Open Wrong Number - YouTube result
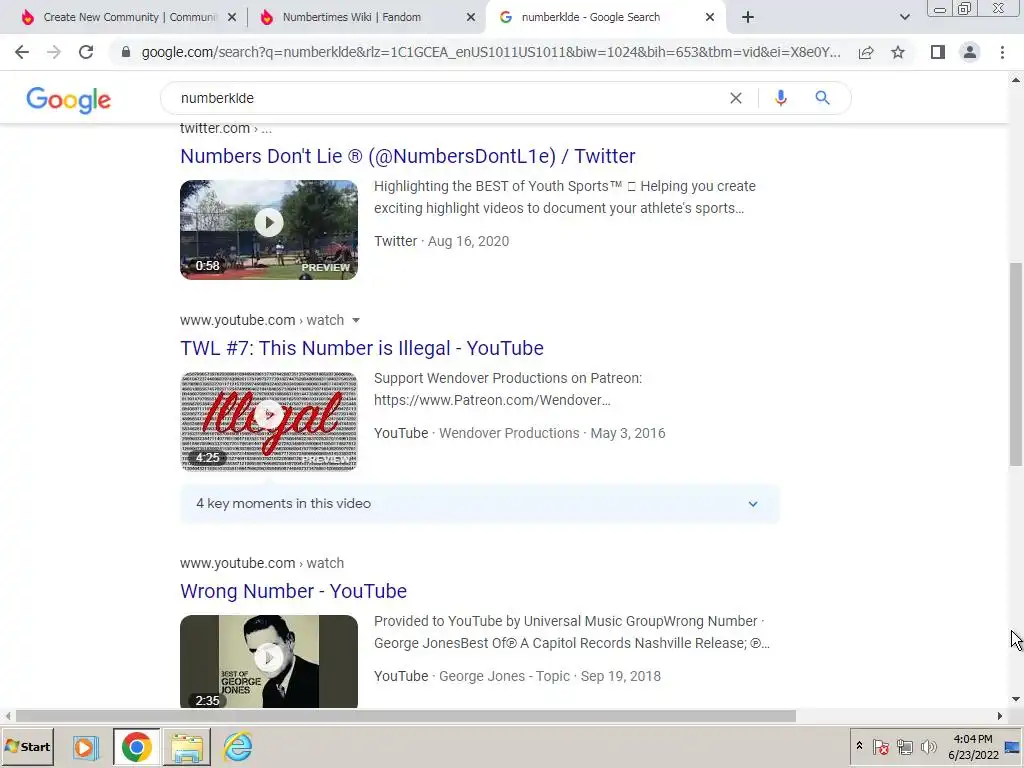 point(293,591)
